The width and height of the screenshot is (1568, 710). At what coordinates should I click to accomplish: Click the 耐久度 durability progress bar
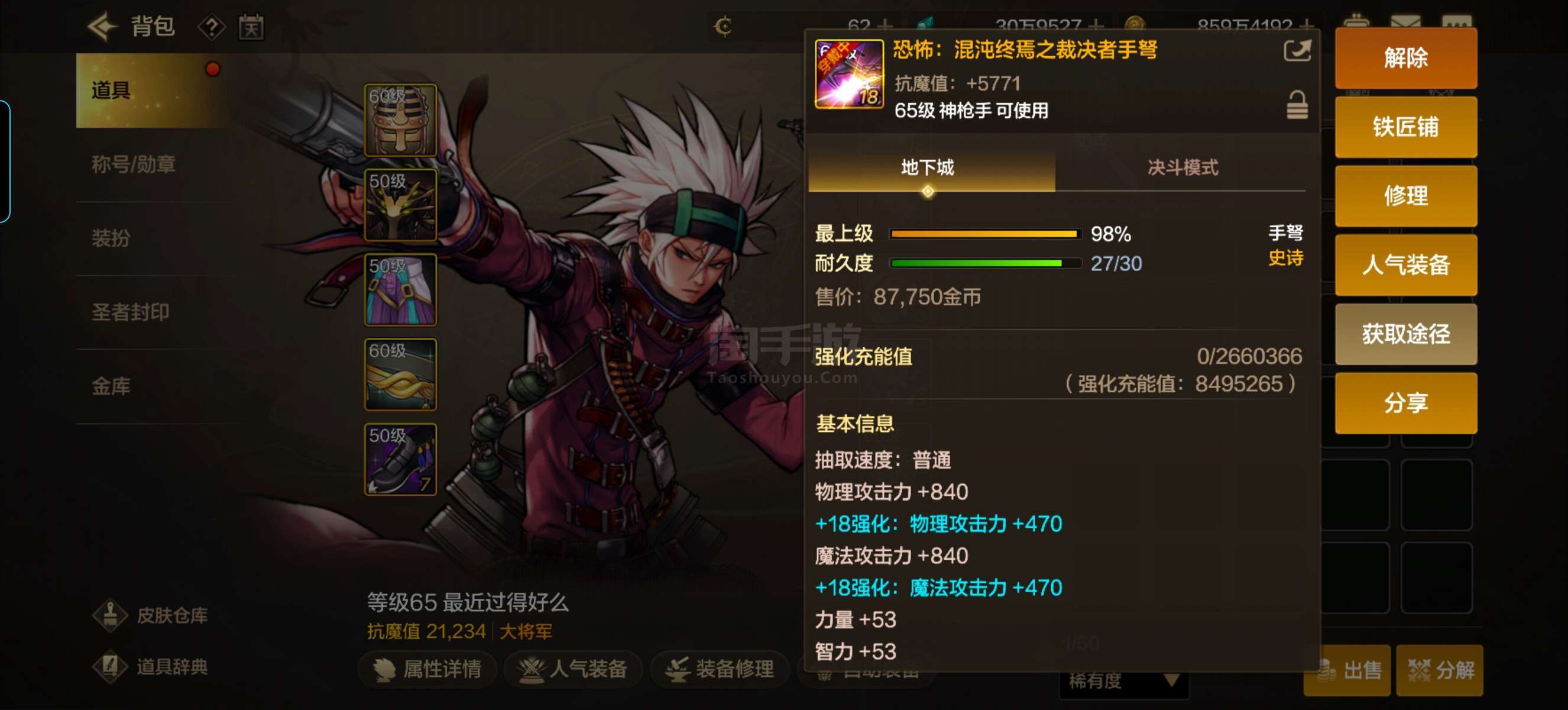[x=986, y=263]
